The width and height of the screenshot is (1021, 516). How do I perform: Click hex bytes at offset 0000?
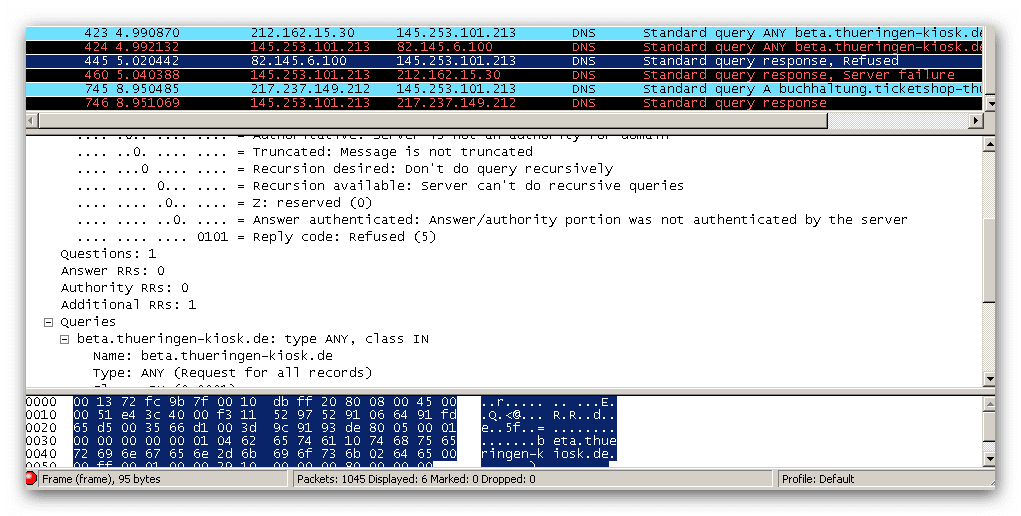tap(265, 402)
